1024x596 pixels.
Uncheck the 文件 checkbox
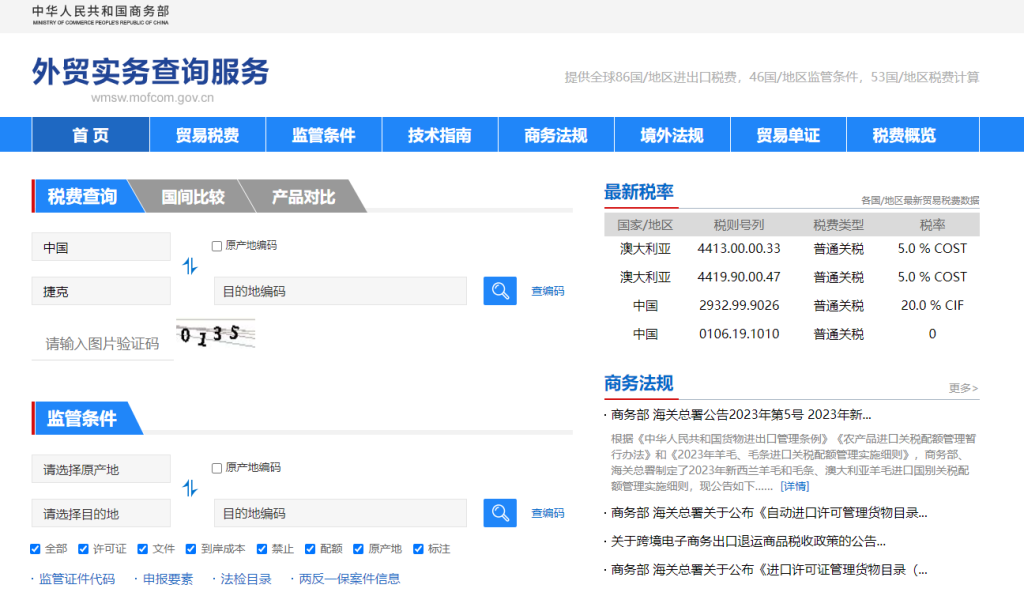click(142, 549)
